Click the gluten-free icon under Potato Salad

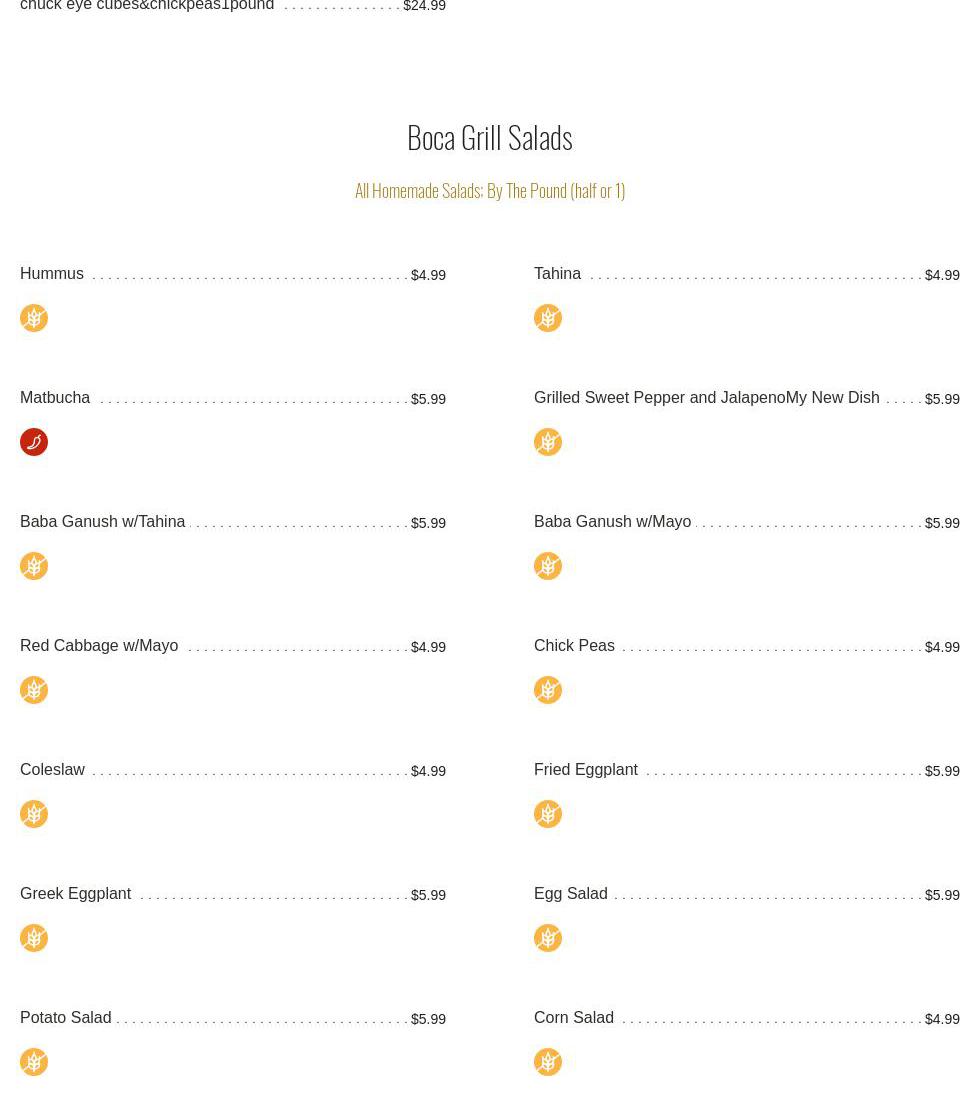(x=34, y=1062)
